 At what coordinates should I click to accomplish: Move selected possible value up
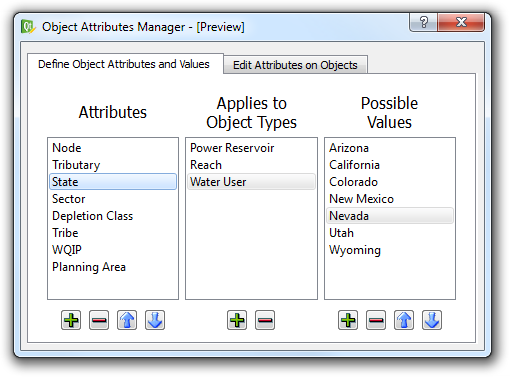(x=404, y=320)
